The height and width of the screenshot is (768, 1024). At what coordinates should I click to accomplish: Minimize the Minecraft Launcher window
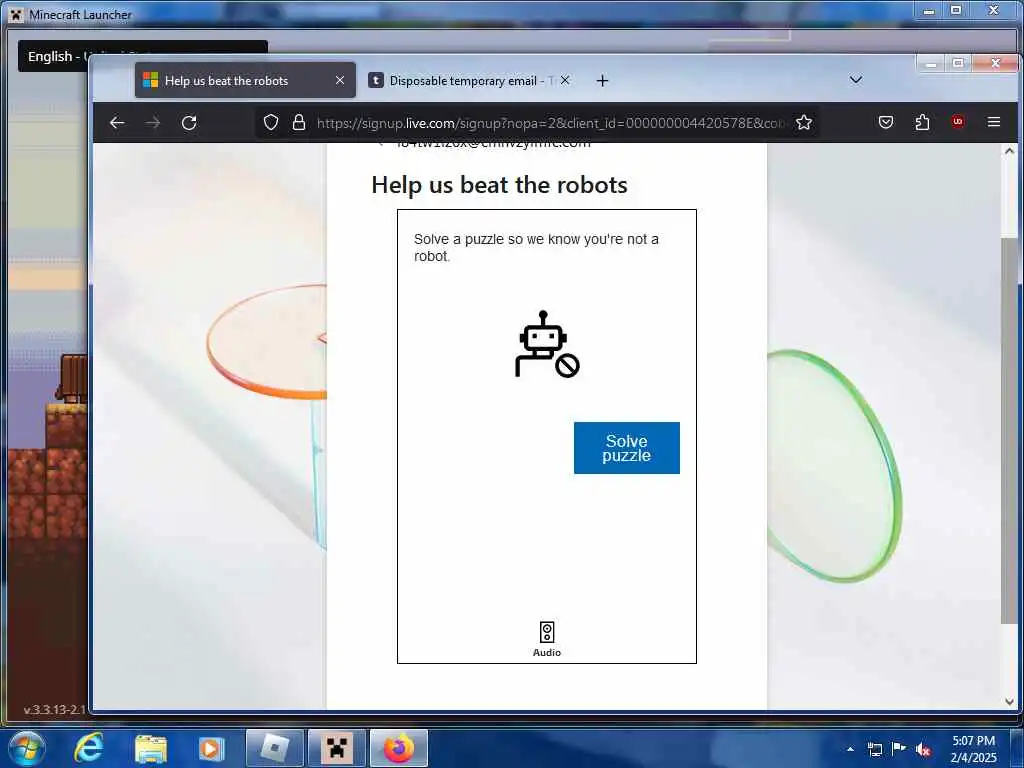(929, 10)
